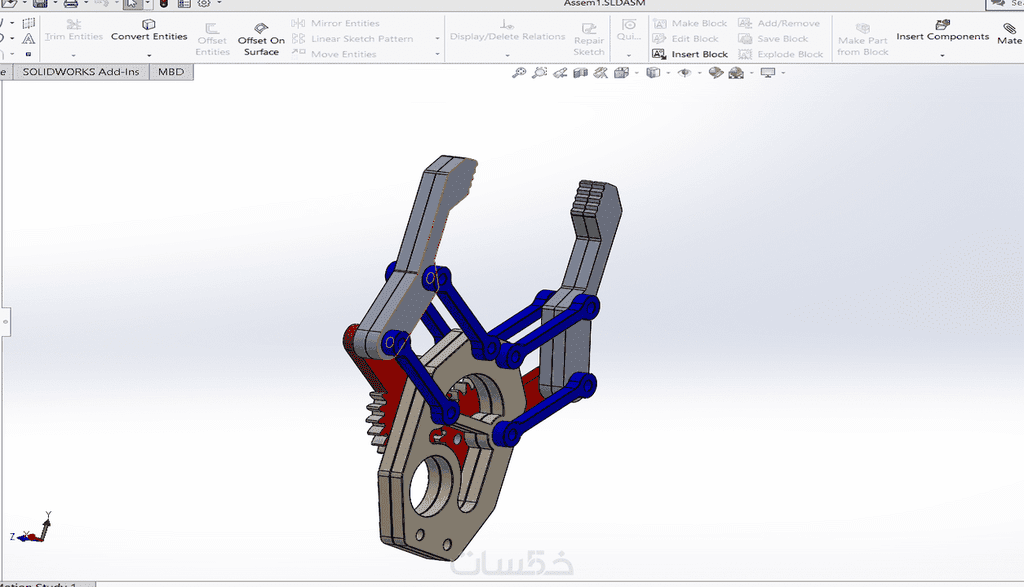Expand the Insert Components dropdown arrow
The height and width of the screenshot is (587, 1024).
click(x=942, y=56)
